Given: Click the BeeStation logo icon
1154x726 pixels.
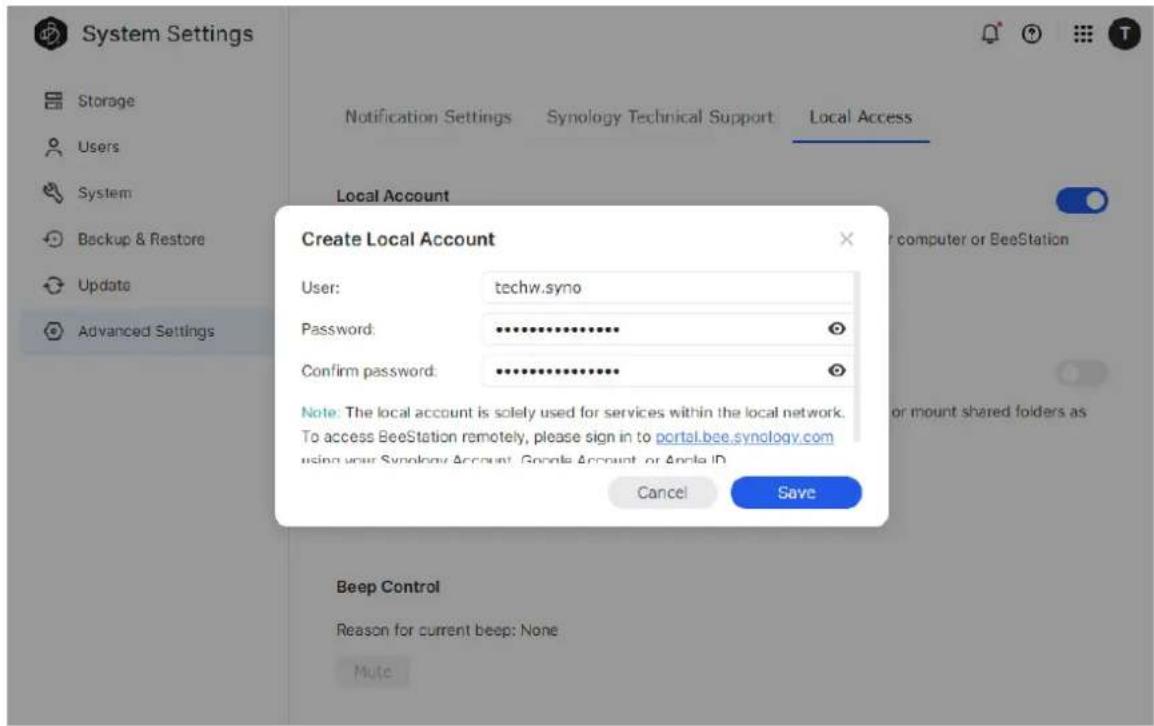Looking at the screenshot, I should pyautogui.click(x=51, y=34).
